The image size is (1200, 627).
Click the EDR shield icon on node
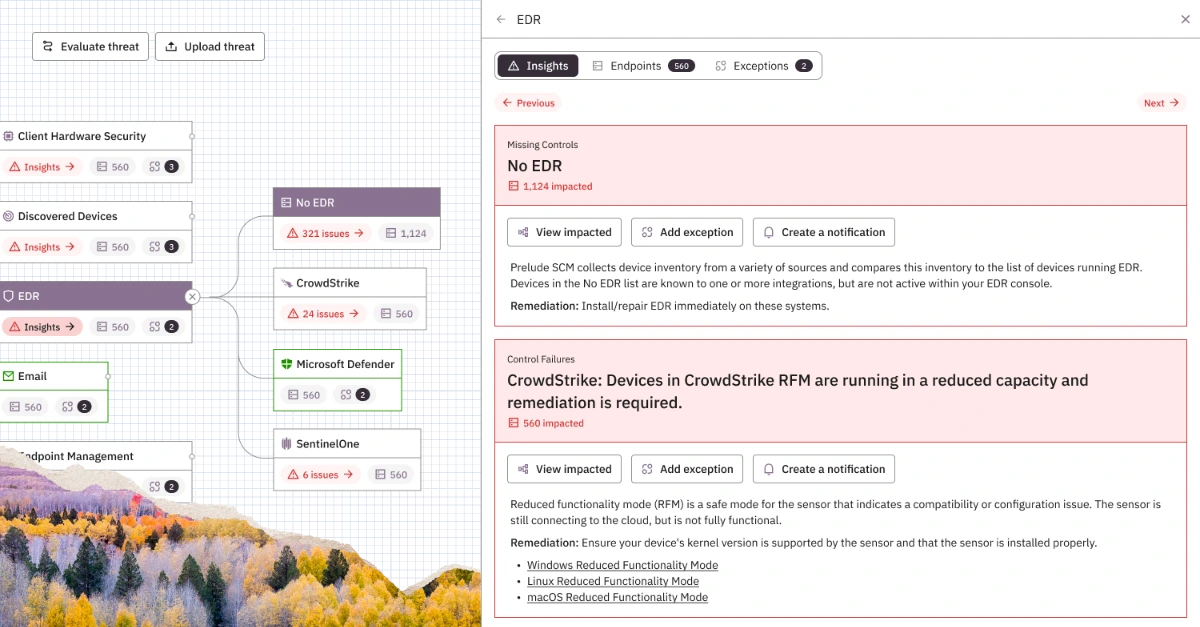pyautogui.click(x=9, y=296)
